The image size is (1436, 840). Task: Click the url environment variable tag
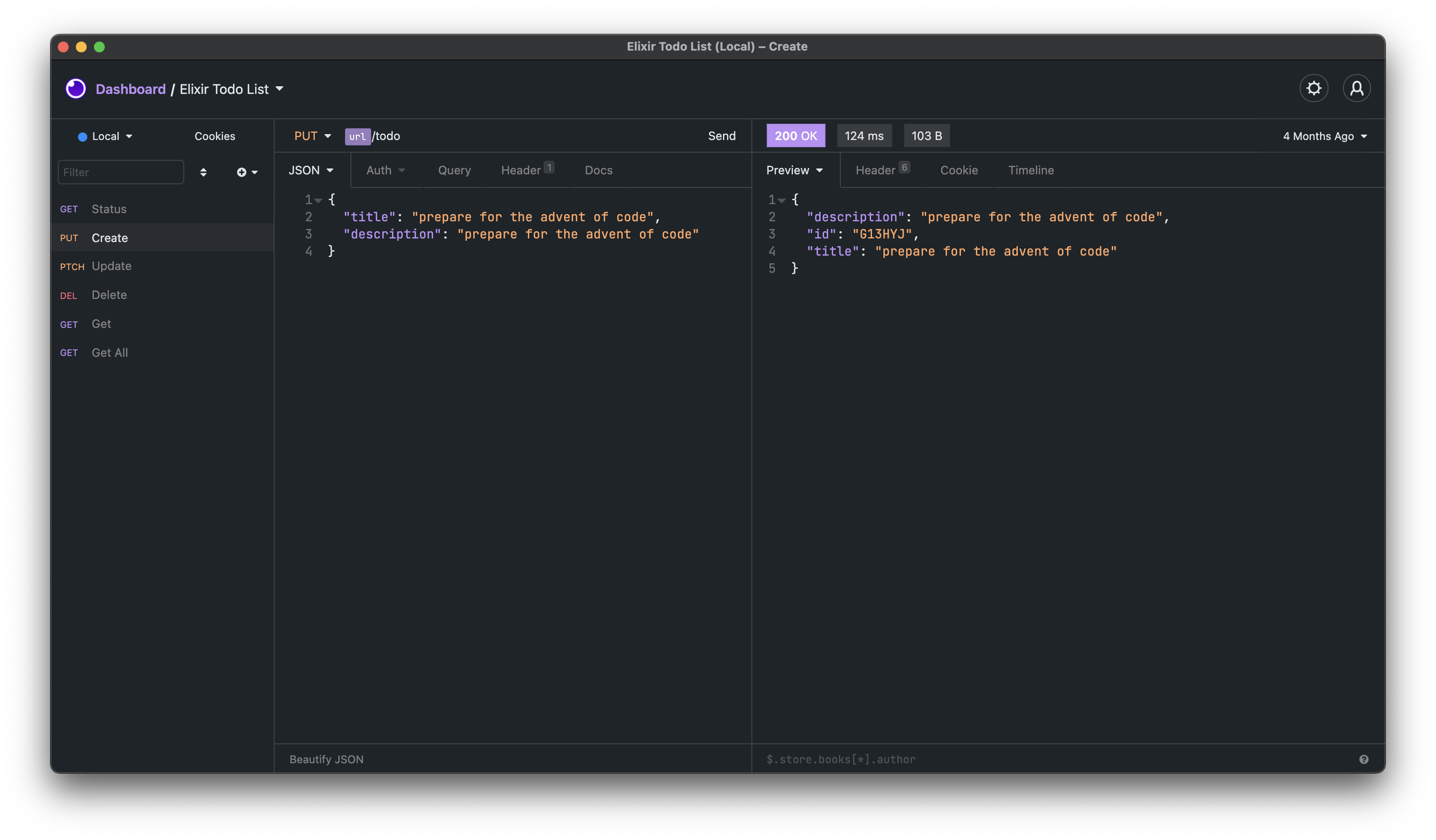coord(357,136)
